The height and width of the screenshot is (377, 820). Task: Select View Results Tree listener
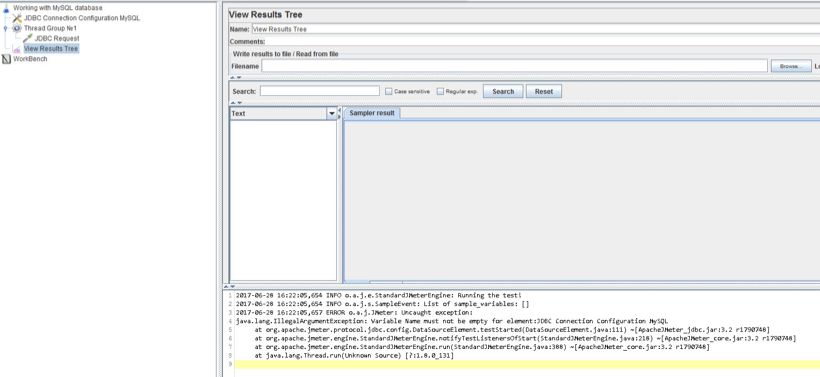coord(51,49)
